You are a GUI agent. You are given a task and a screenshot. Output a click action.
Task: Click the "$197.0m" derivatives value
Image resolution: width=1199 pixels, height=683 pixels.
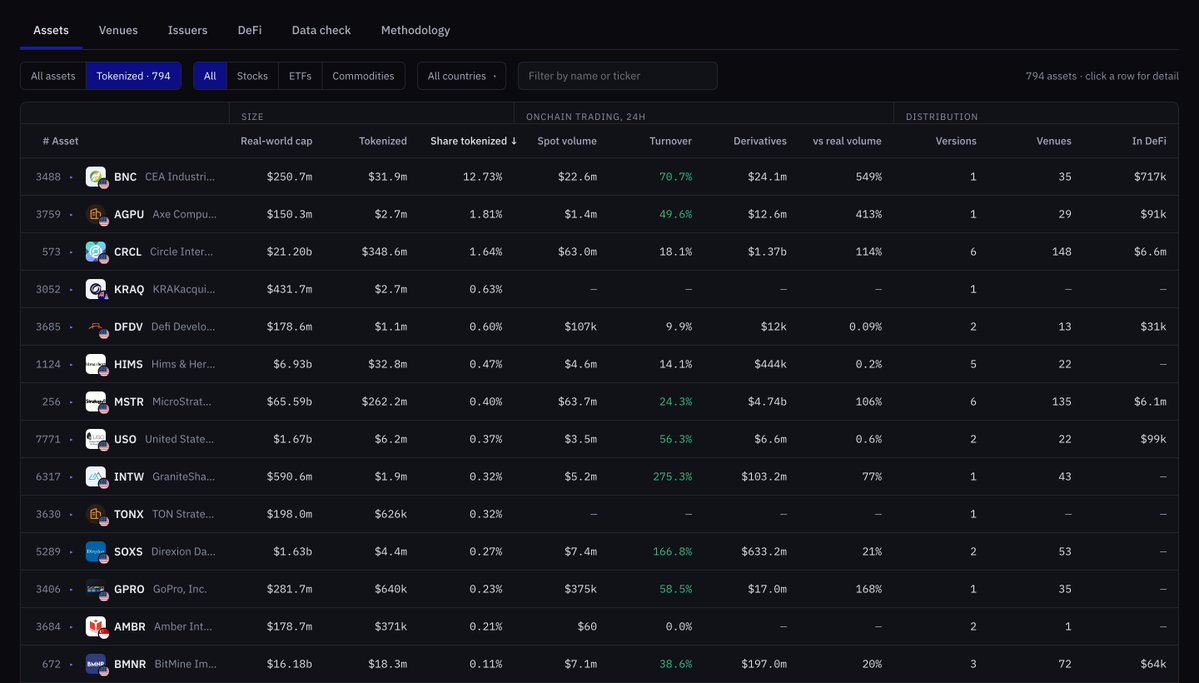(x=763, y=664)
